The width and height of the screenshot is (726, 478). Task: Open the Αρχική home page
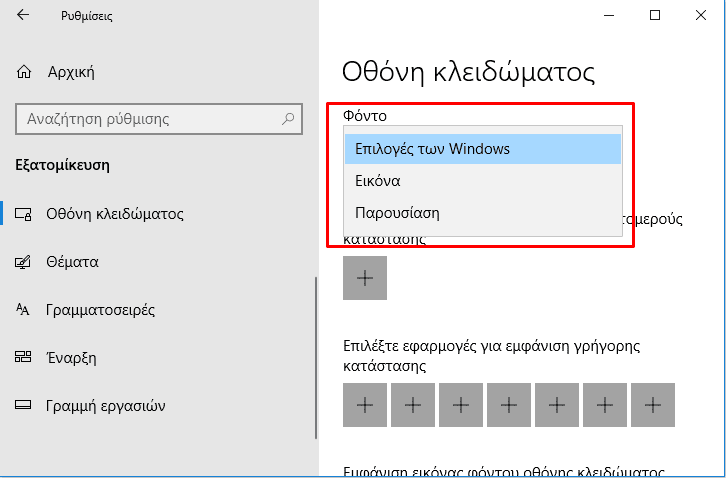(70, 72)
